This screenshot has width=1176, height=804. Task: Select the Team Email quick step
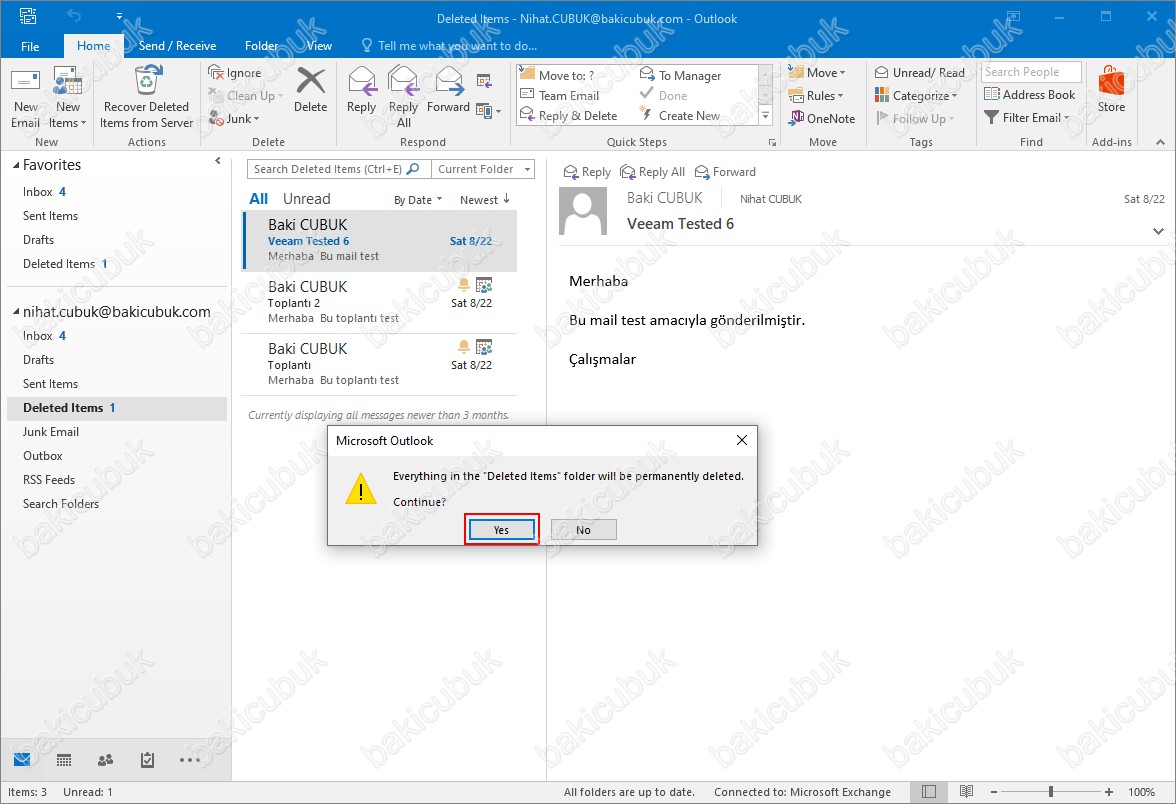click(560, 95)
